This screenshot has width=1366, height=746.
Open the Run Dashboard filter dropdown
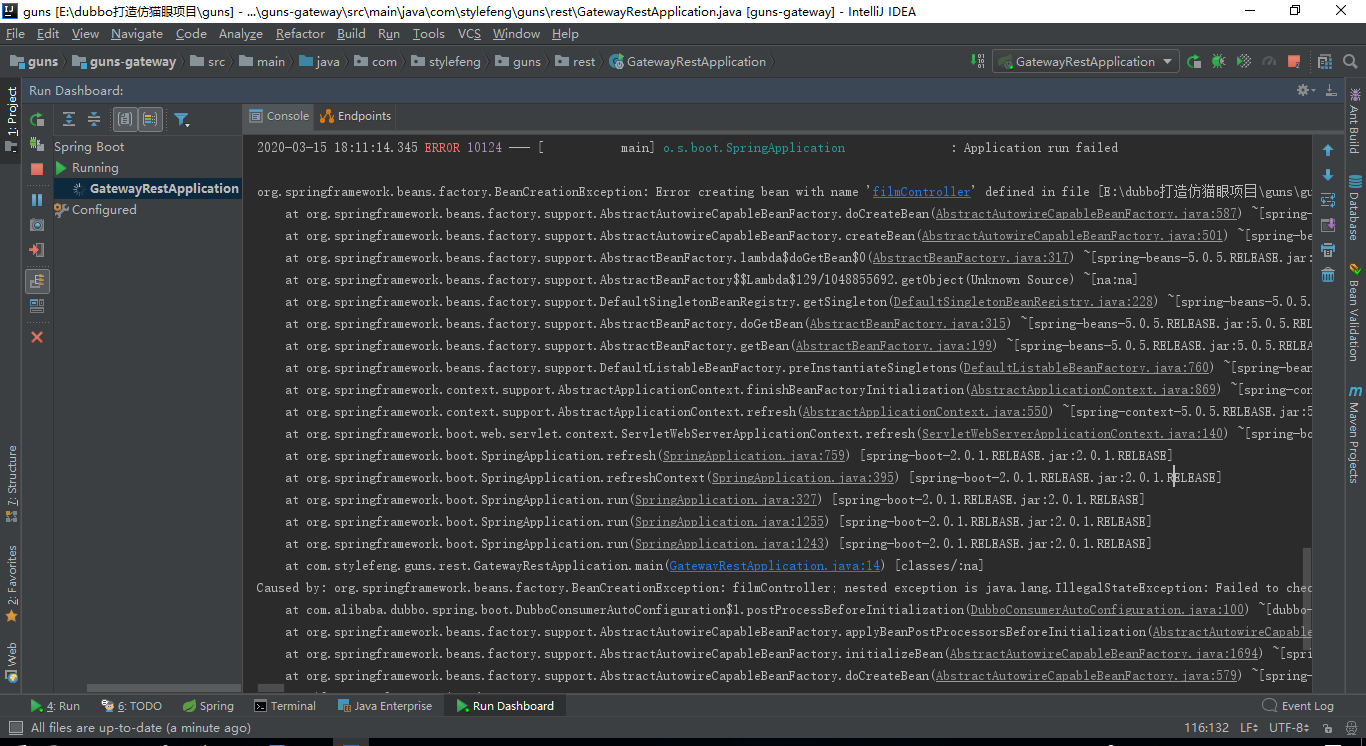(x=182, y=119)
